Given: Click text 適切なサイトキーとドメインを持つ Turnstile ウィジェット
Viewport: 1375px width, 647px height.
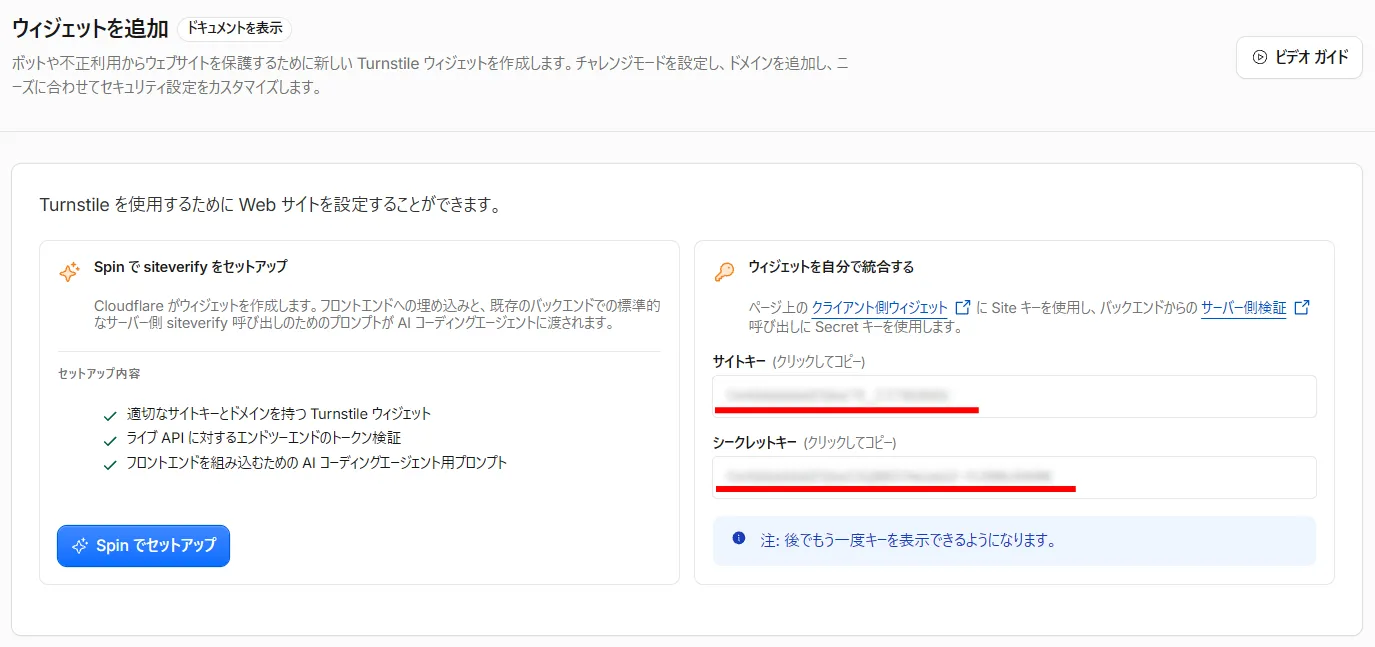Looking at the screenshot, I should pyautogui.click(x=279, y=413).
